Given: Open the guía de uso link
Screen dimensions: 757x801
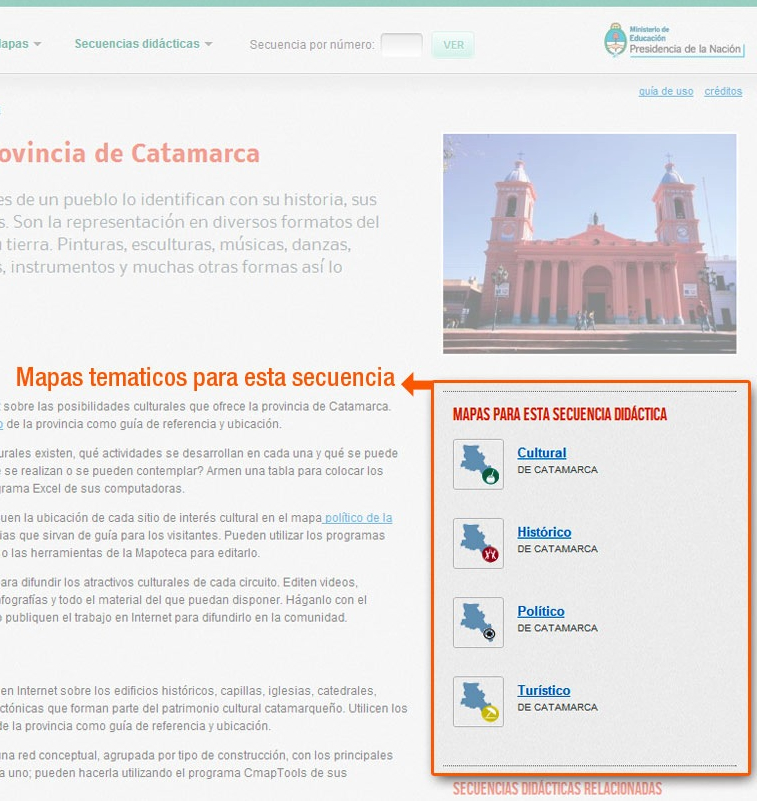Looking at the screenshot, I should [x=666, y=91].
